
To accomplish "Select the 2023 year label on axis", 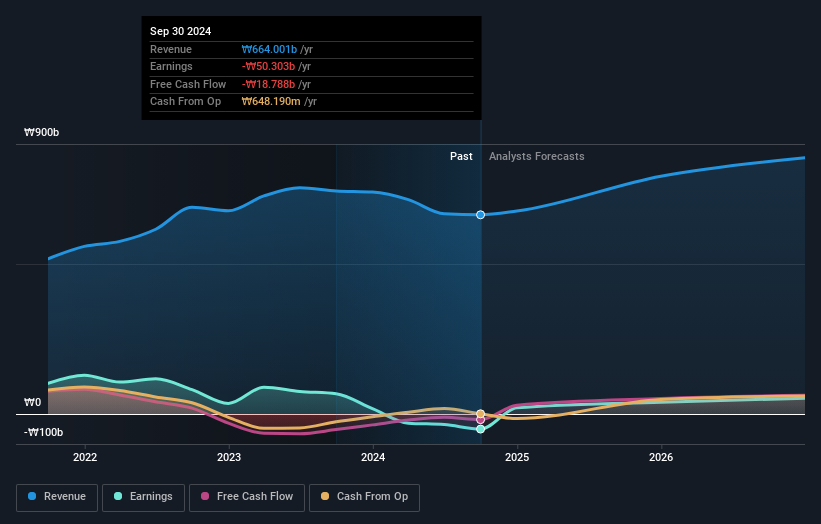I will 229,458.
